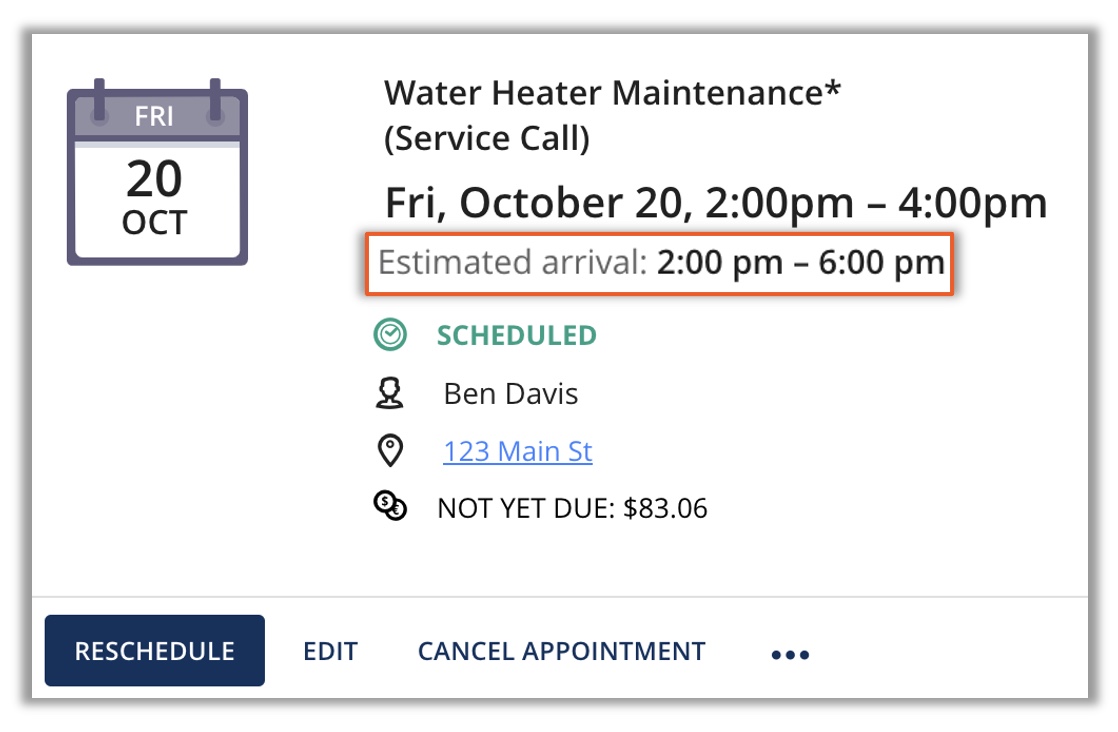Click the calendar date icon
The height and width of the screenshot is (732, 1118).
pyautogui.click(x=156, y=176)
